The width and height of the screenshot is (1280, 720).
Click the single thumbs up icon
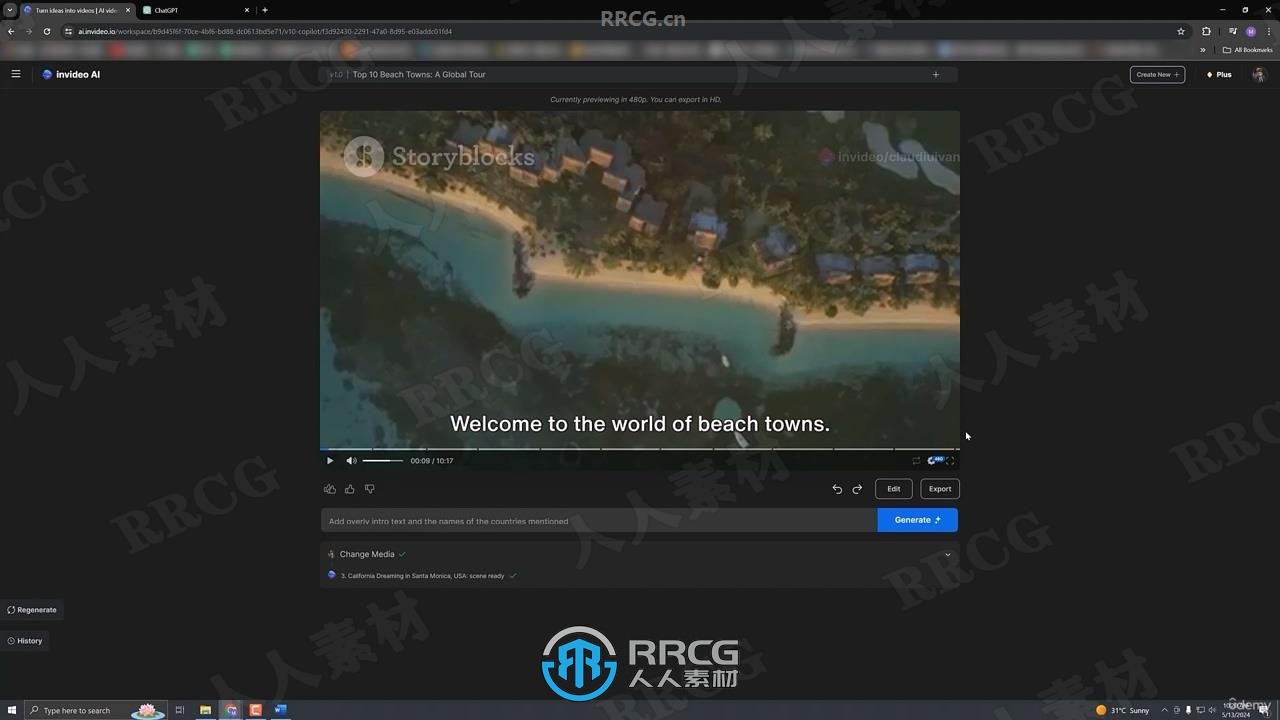click(x=350, y=489)
